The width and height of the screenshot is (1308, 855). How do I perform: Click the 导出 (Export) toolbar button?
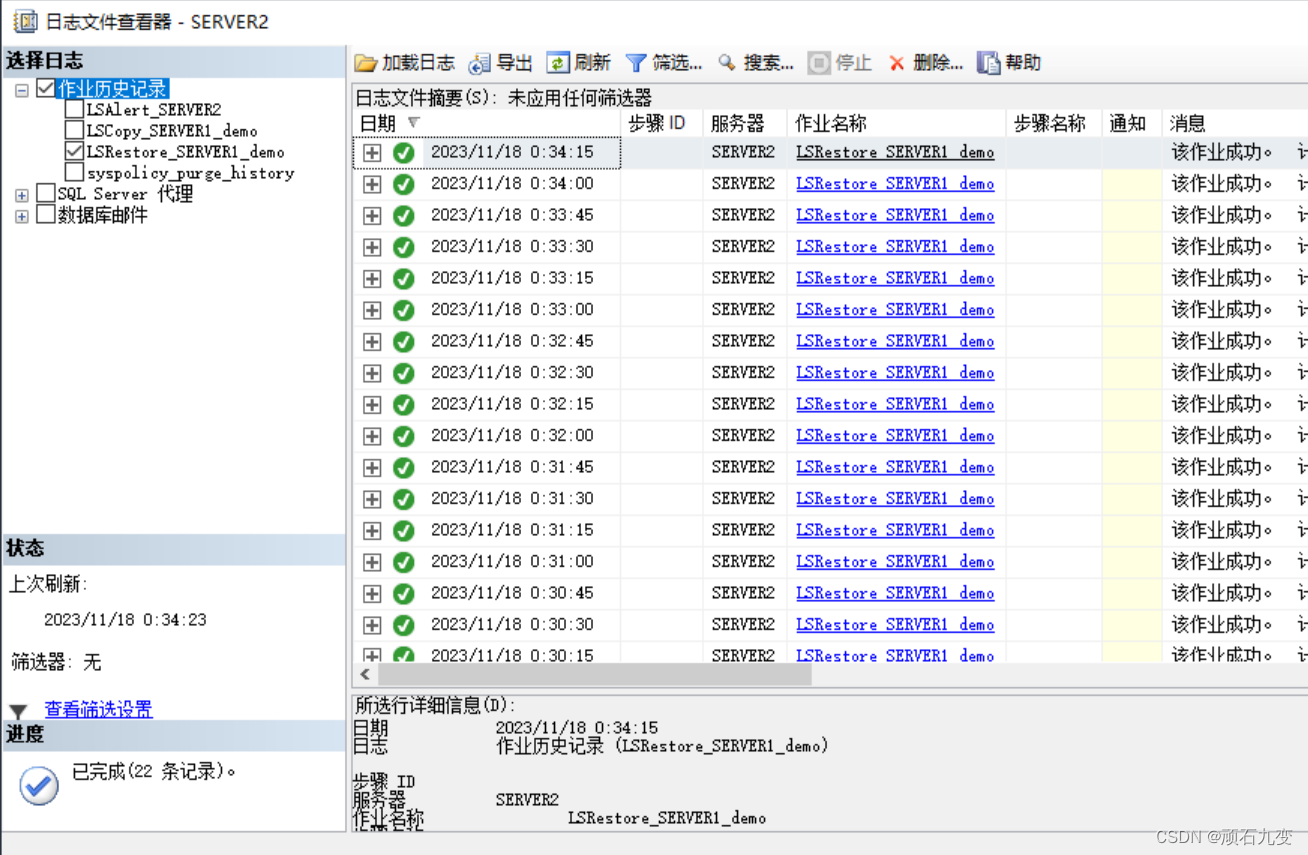(501, 63)
